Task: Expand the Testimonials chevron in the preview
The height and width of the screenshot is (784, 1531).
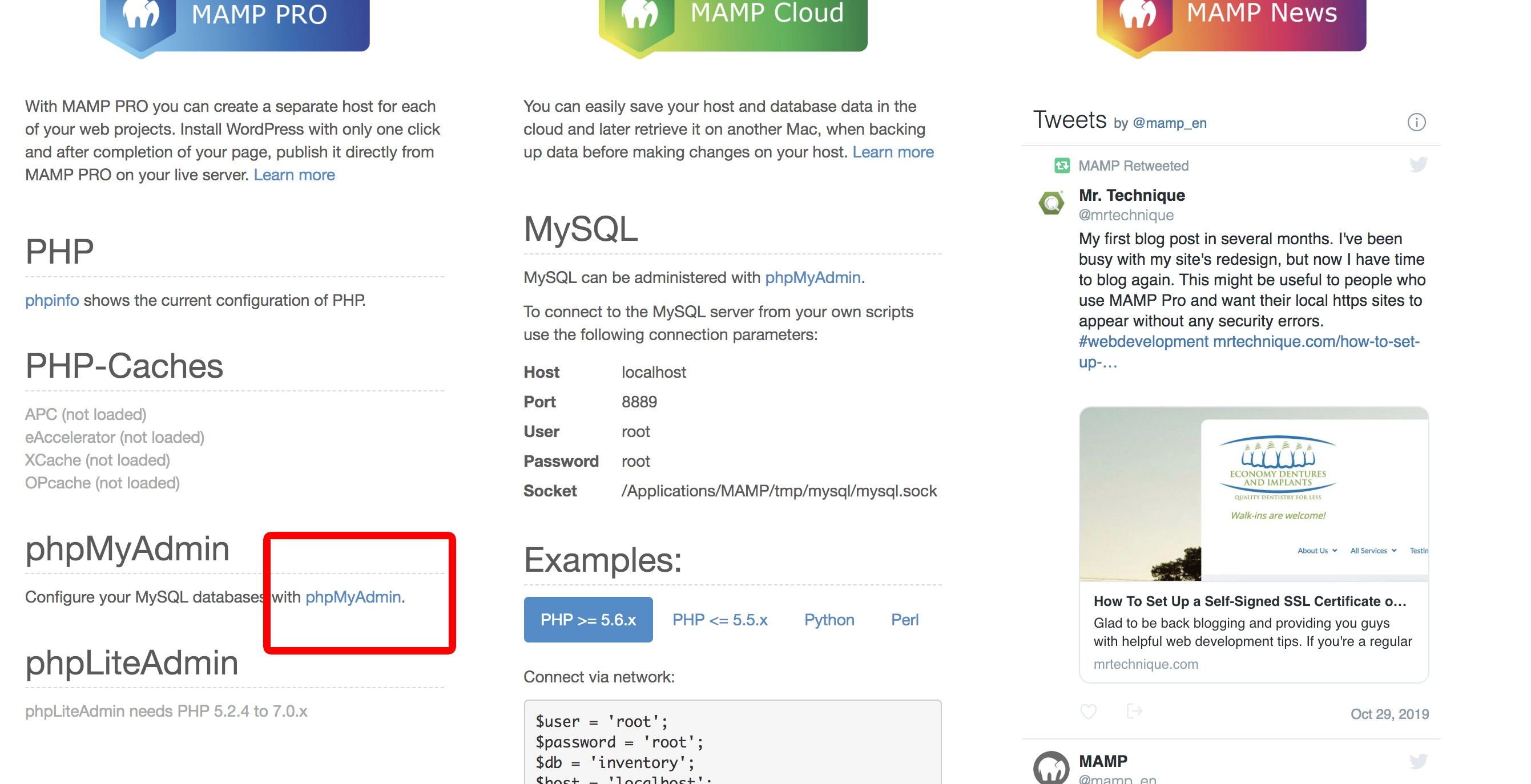Action: point(1420,551)
